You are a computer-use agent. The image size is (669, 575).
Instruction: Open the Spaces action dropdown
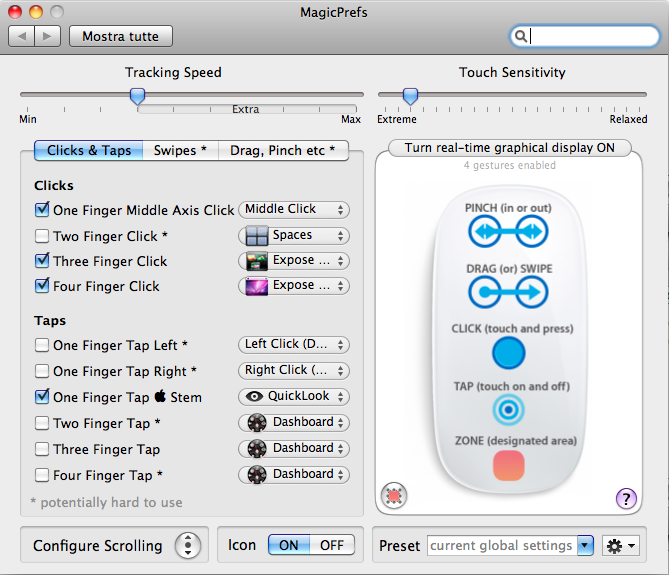294,235
